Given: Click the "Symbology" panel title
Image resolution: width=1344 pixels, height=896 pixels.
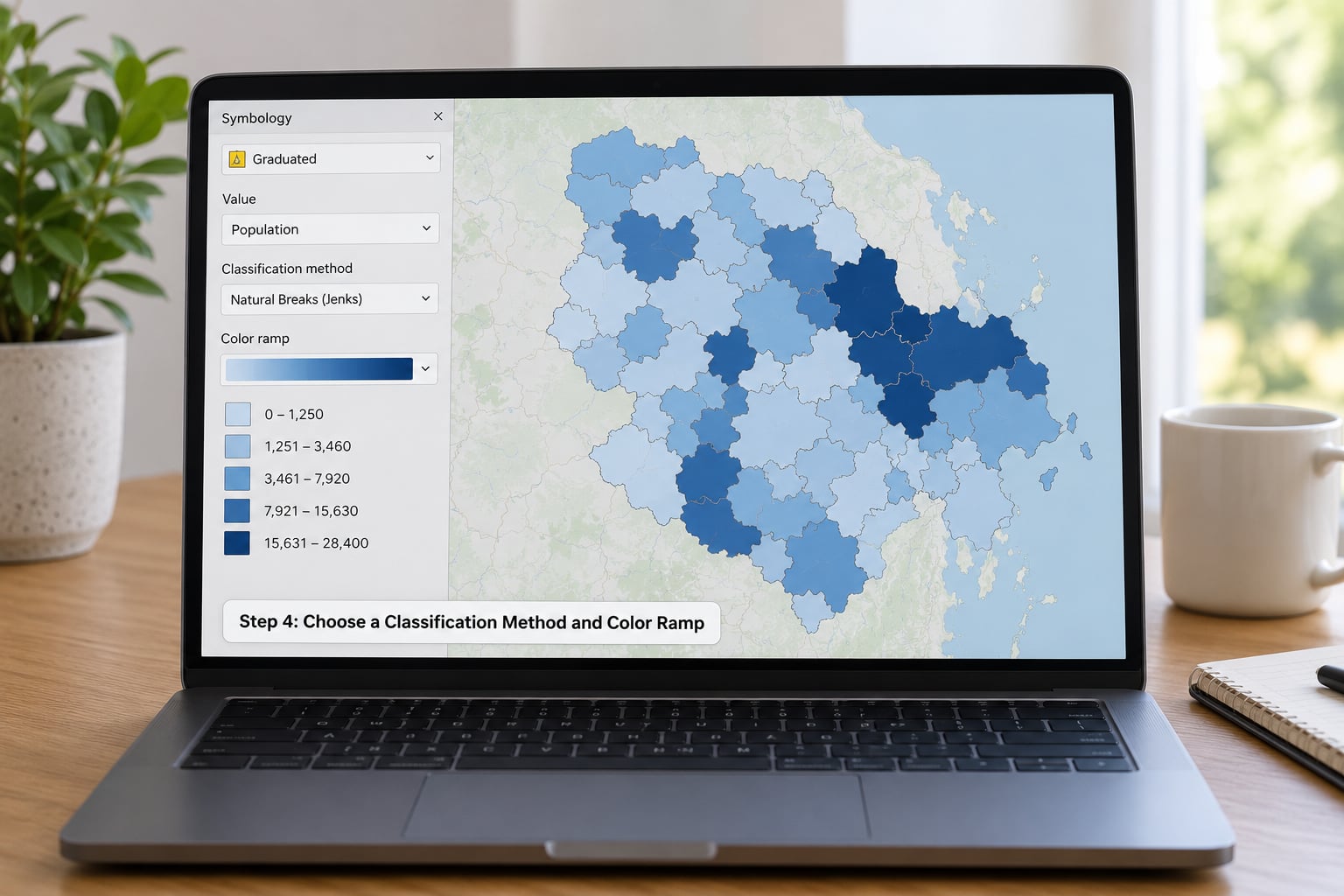Looking at the screenshot, I should pos(256,118).
